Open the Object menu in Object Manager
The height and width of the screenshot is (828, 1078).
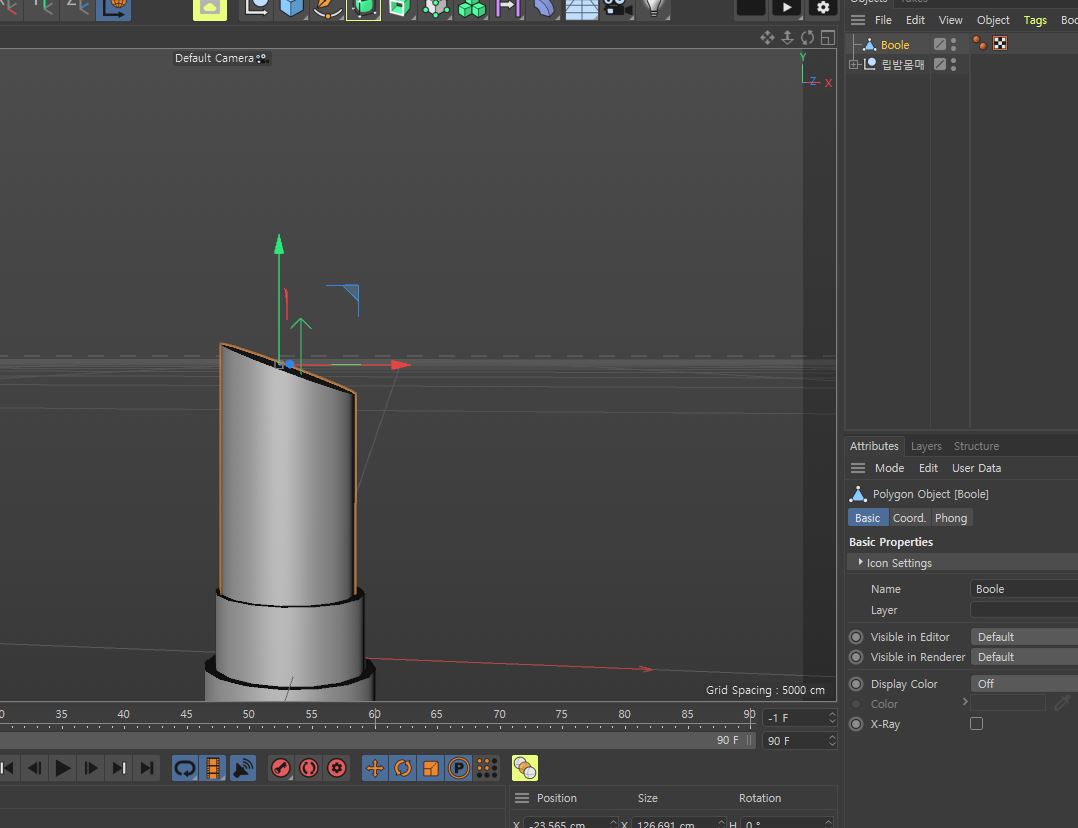tap(993, 20)
